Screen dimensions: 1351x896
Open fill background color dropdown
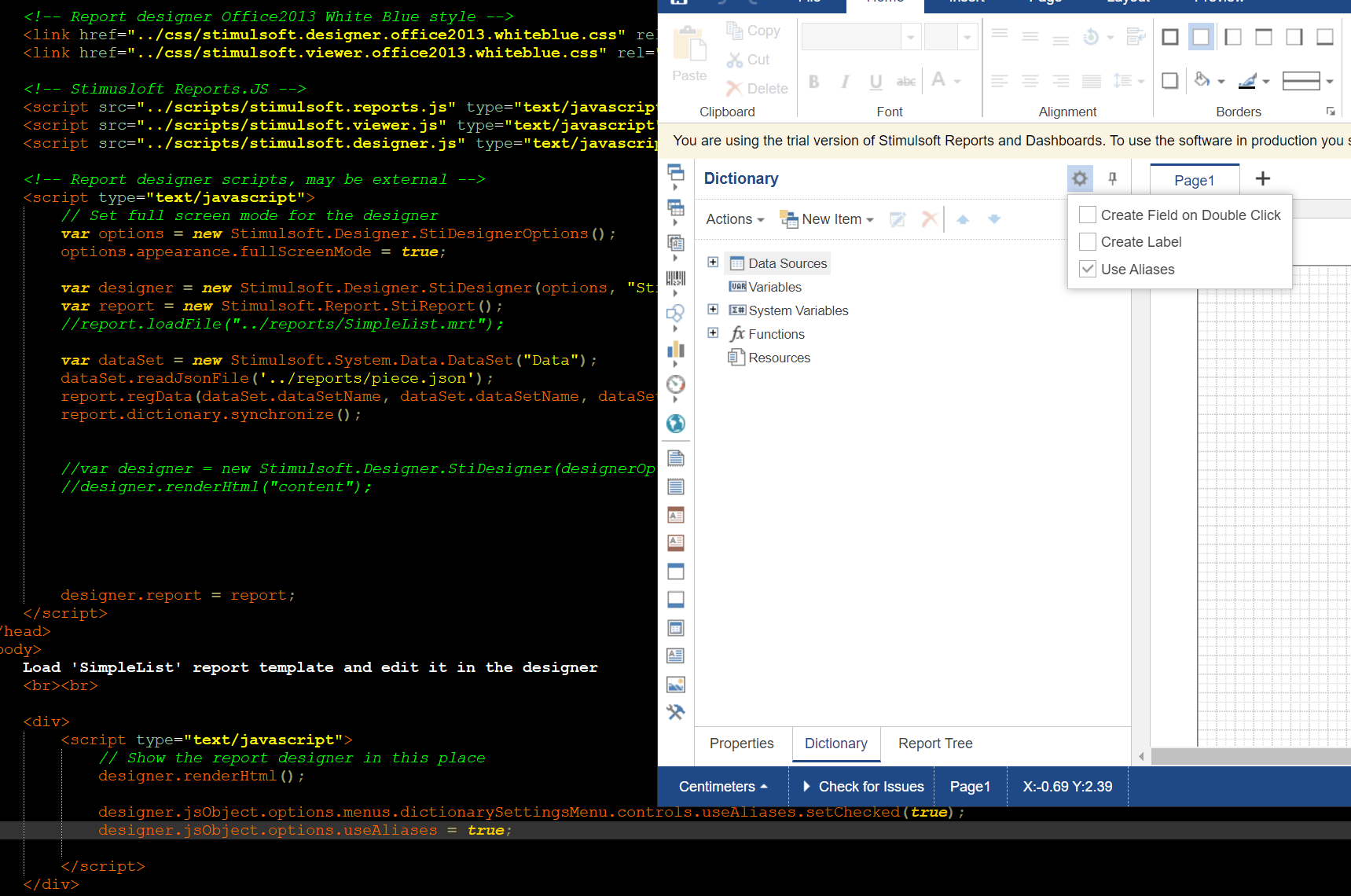[x=1221, y=81]
